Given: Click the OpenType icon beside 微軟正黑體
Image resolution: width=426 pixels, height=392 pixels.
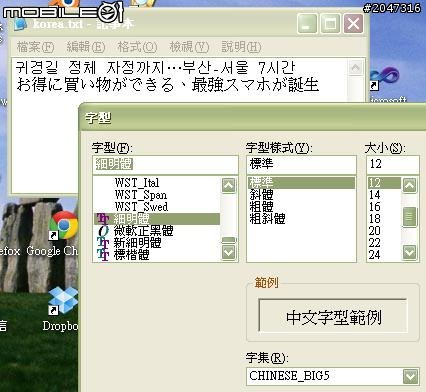Looking at the screenshot, I should coord(103,231).
